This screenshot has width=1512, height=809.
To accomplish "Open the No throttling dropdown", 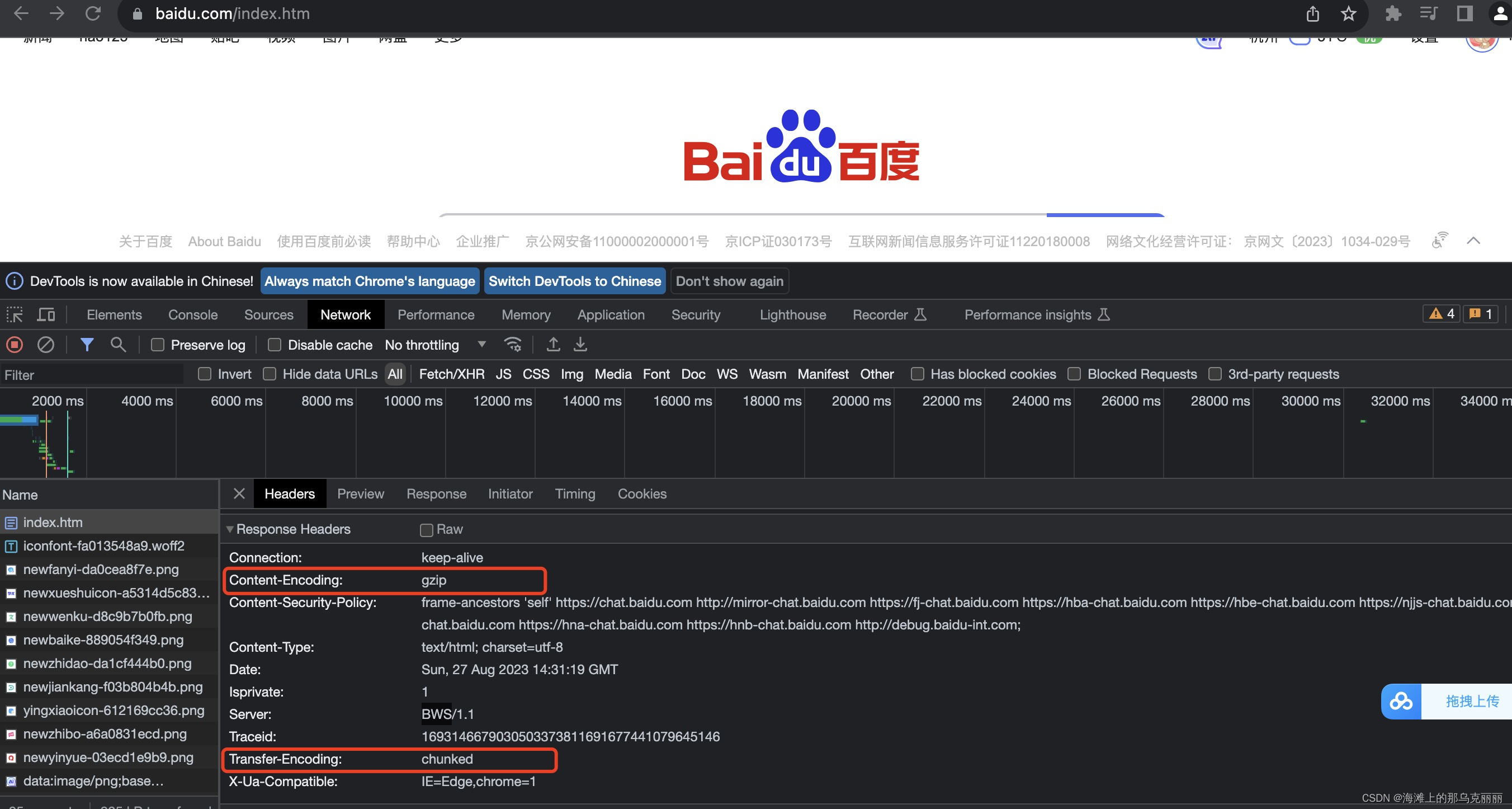I will pos(434,345).
